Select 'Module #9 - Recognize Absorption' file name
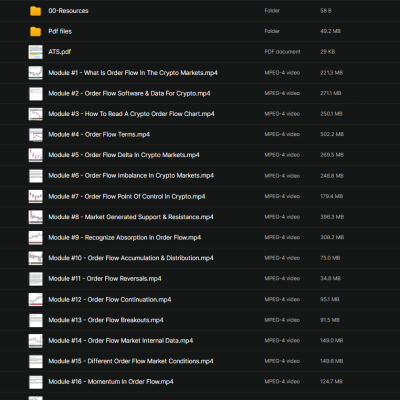400x400 pixels. (x=125, y=237)
